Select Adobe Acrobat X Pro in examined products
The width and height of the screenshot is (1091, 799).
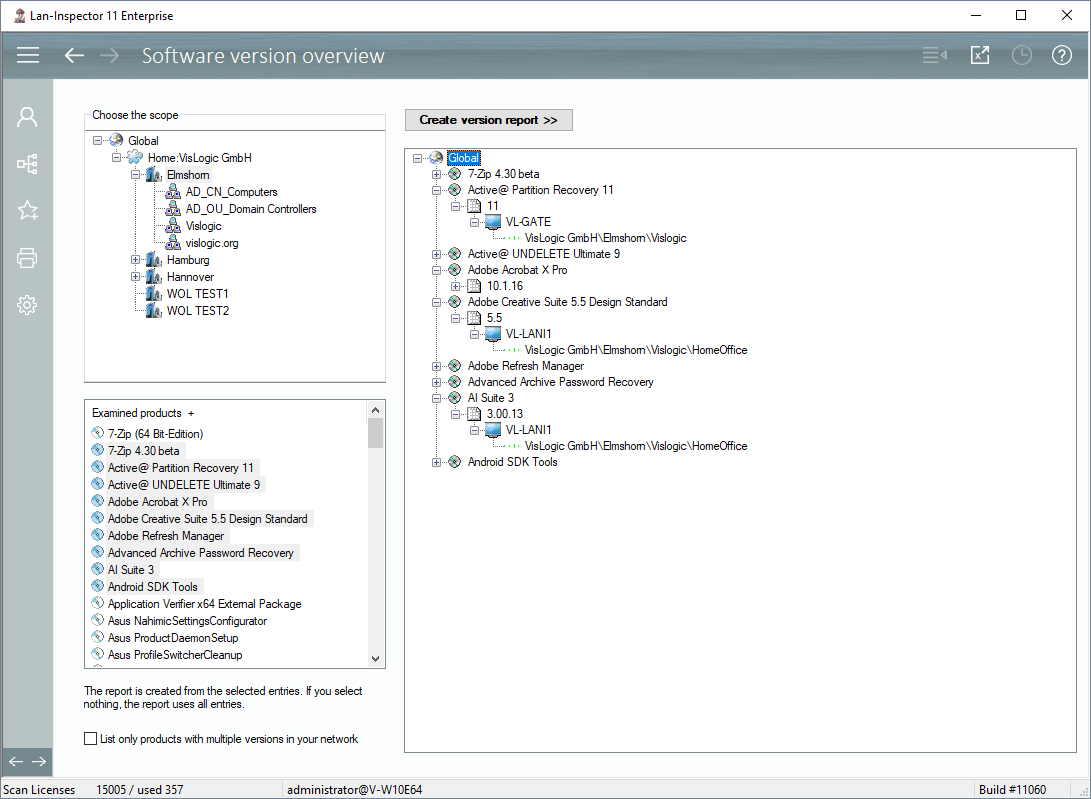coord(157,502)
